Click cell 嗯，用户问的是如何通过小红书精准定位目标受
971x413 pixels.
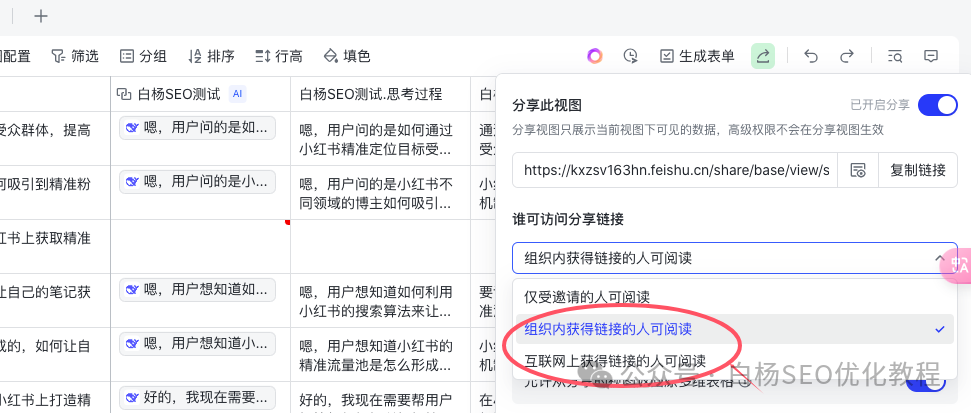(x=380, y=139)
